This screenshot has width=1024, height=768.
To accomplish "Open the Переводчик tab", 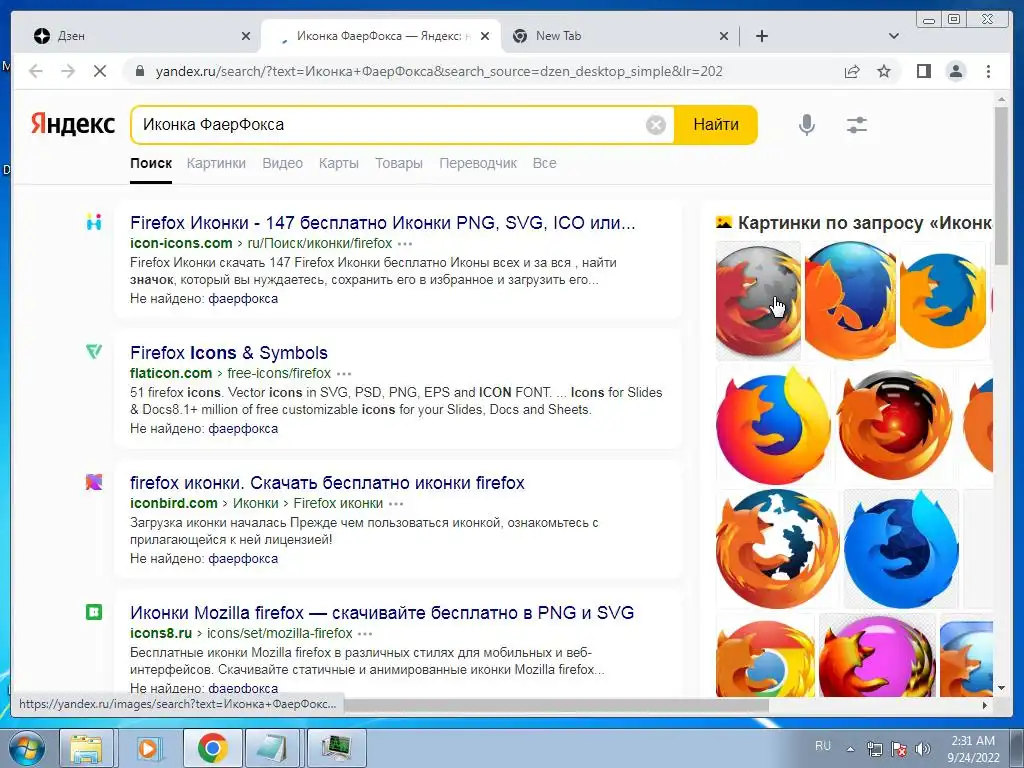I will [477, 163].
